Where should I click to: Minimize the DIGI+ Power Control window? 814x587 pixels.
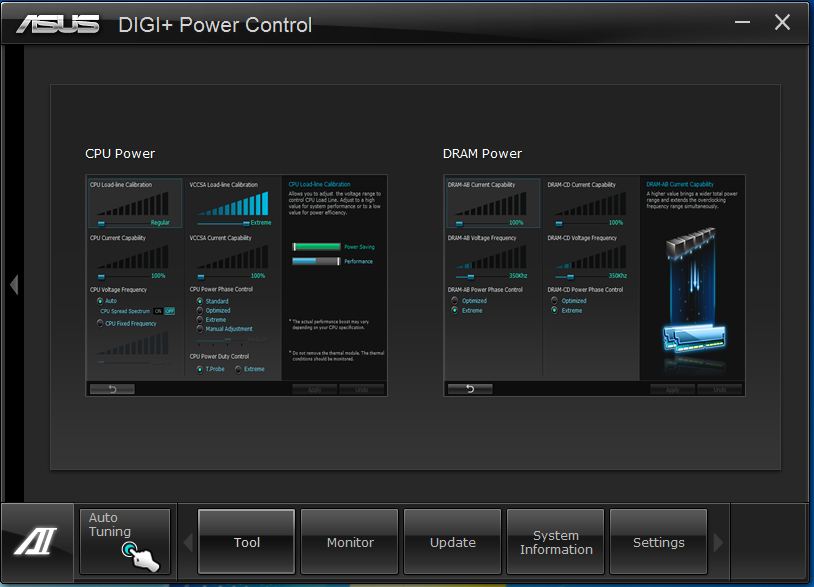[742, 22]
